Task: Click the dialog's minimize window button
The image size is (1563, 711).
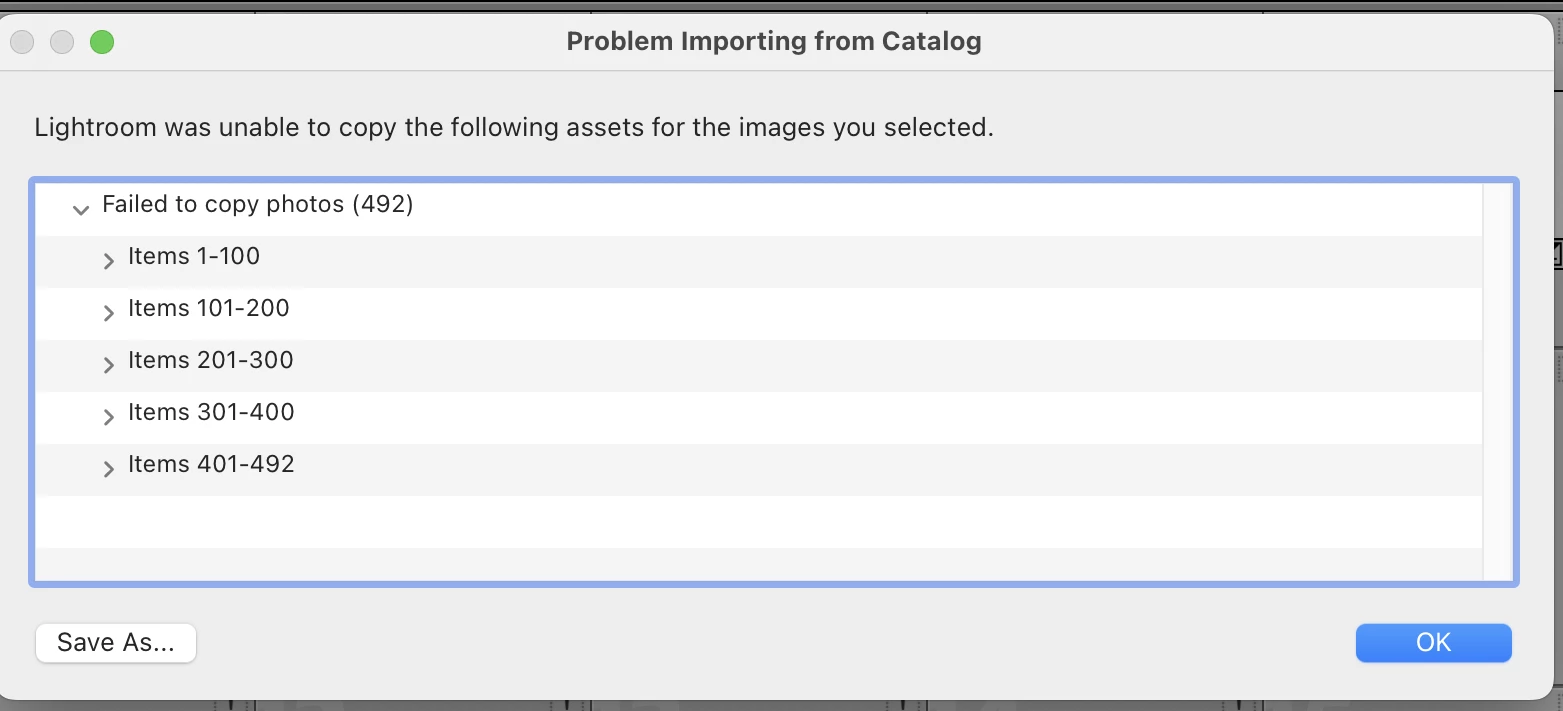Action: (x=62, y=42)
